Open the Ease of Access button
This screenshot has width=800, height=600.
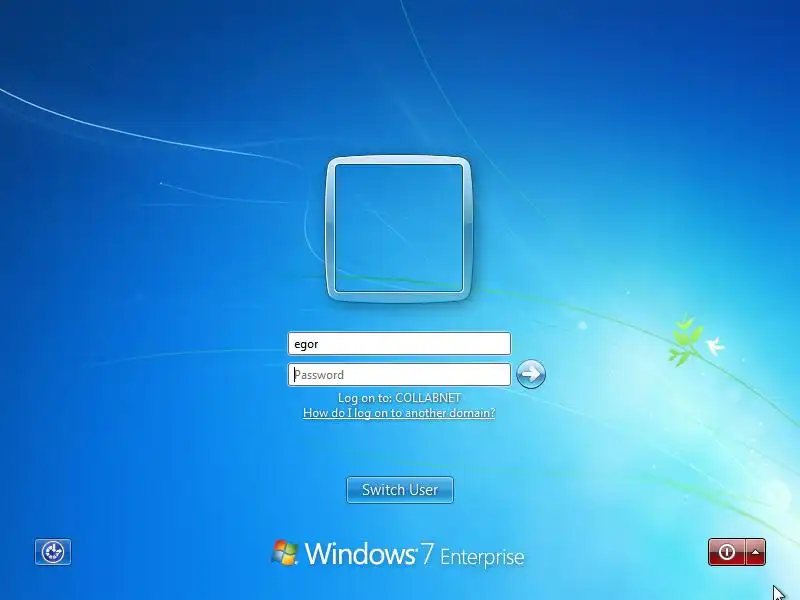(53, 552)
